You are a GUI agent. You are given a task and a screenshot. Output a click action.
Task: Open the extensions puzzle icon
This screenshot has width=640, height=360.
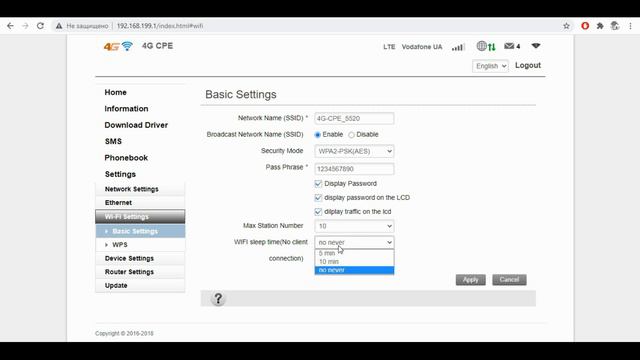click(600, 26)
